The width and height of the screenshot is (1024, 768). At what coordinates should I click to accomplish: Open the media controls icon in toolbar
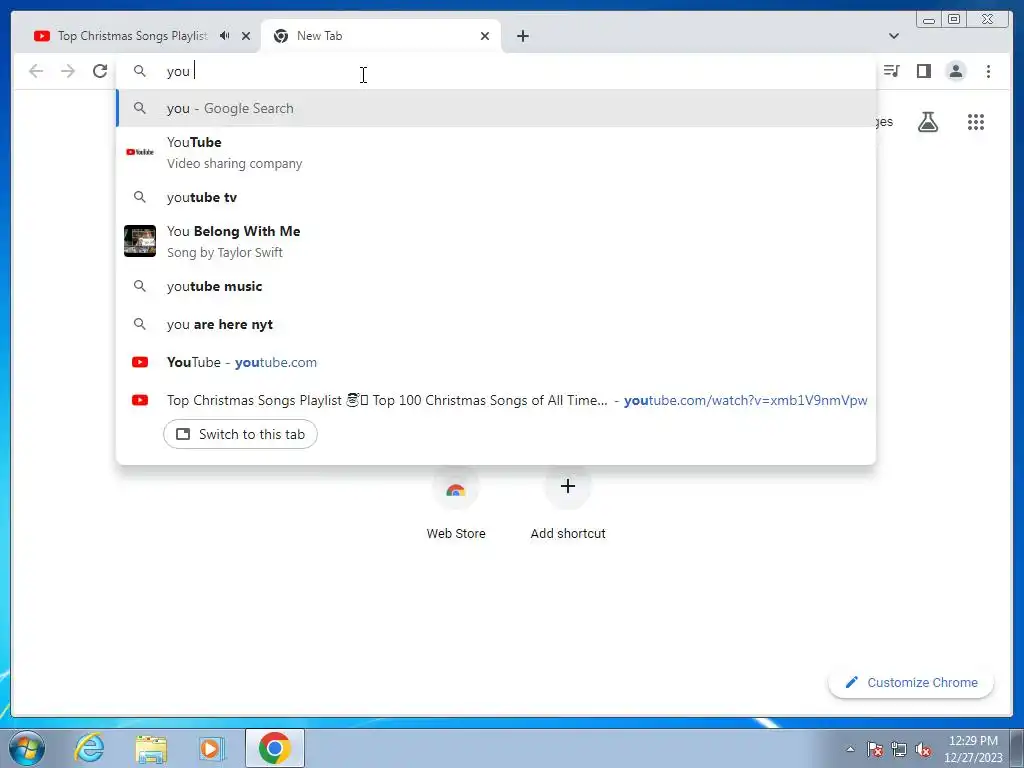pos(891,71)
